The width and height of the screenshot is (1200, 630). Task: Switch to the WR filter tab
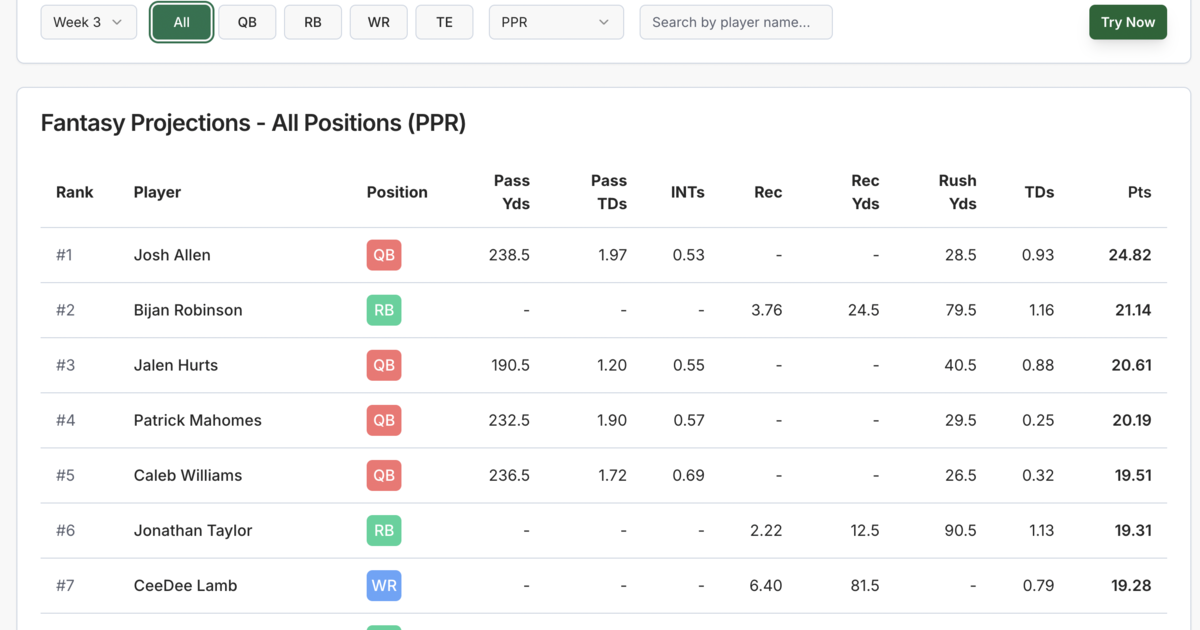click(378, 21)
